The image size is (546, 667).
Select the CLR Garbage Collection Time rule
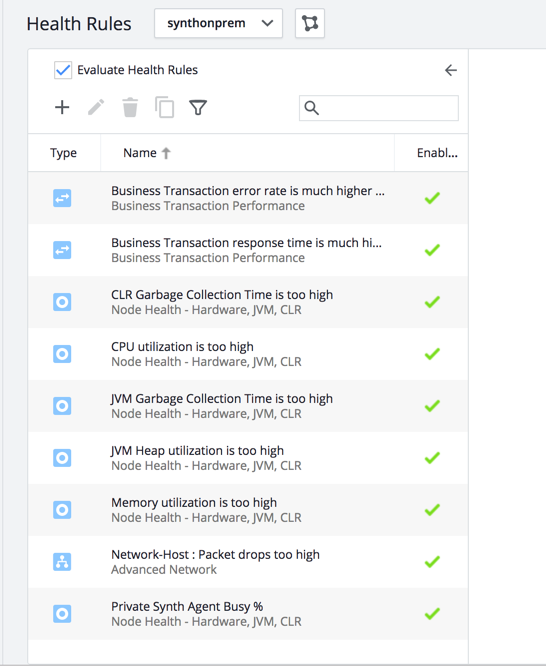point(248,302)
